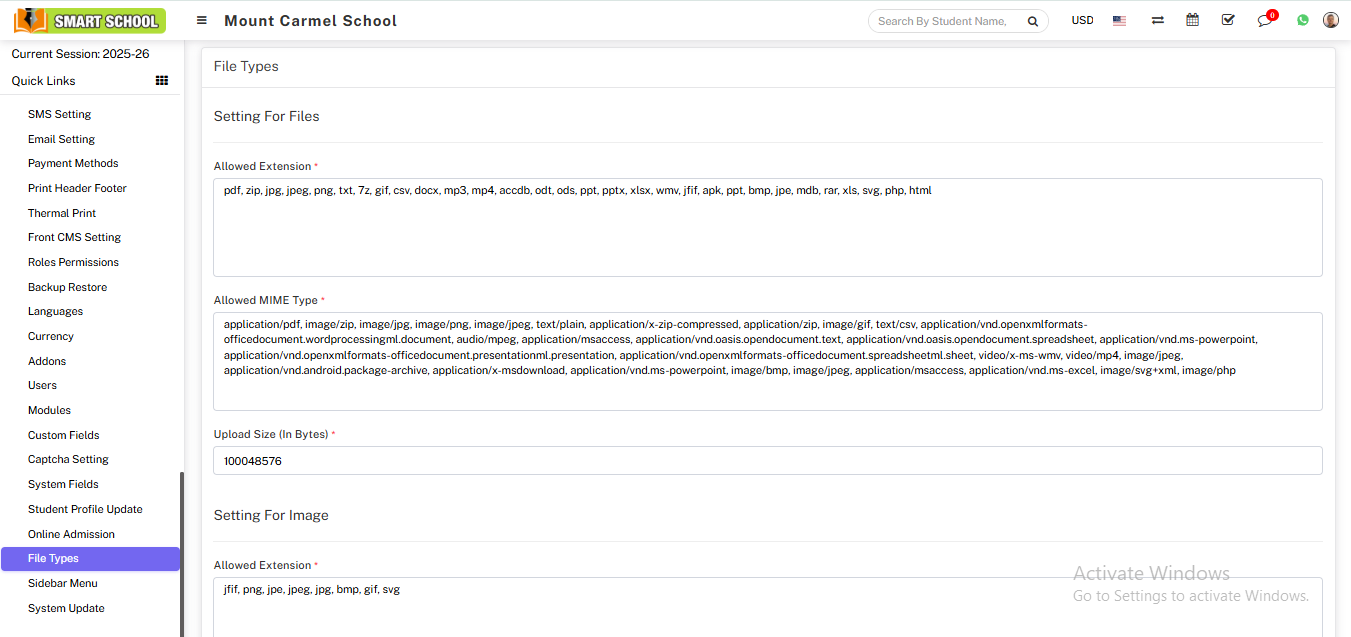
Task: Click the switch arrows icon
Action: tap(1157, 20)
